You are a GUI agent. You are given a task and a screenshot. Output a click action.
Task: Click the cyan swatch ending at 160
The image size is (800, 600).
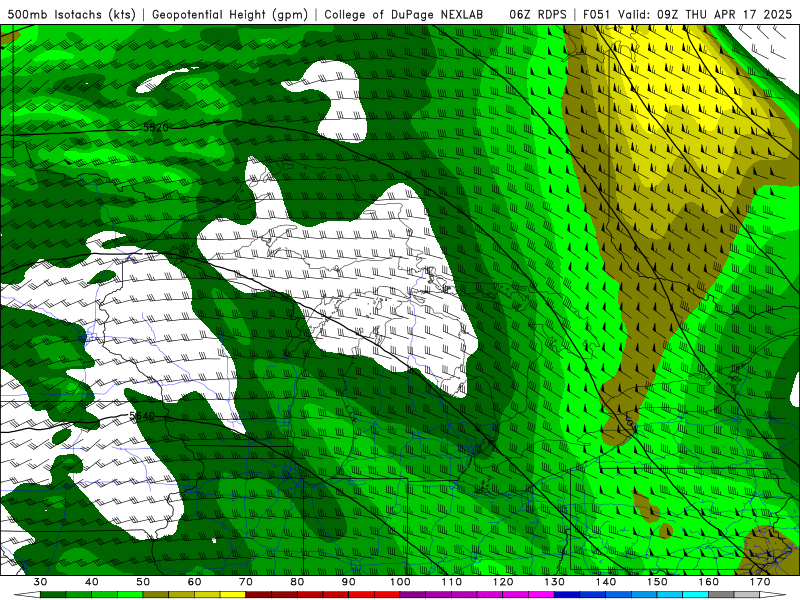pos(696,595)
